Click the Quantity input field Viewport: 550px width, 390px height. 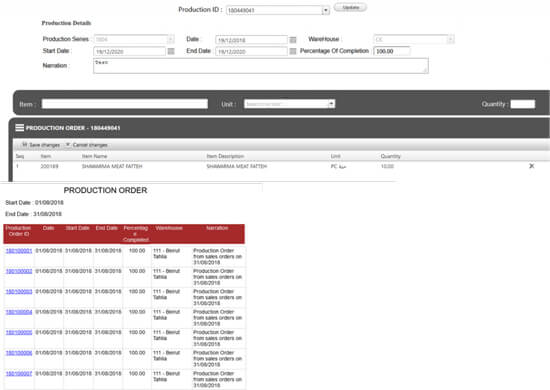(x=523, y=104)
